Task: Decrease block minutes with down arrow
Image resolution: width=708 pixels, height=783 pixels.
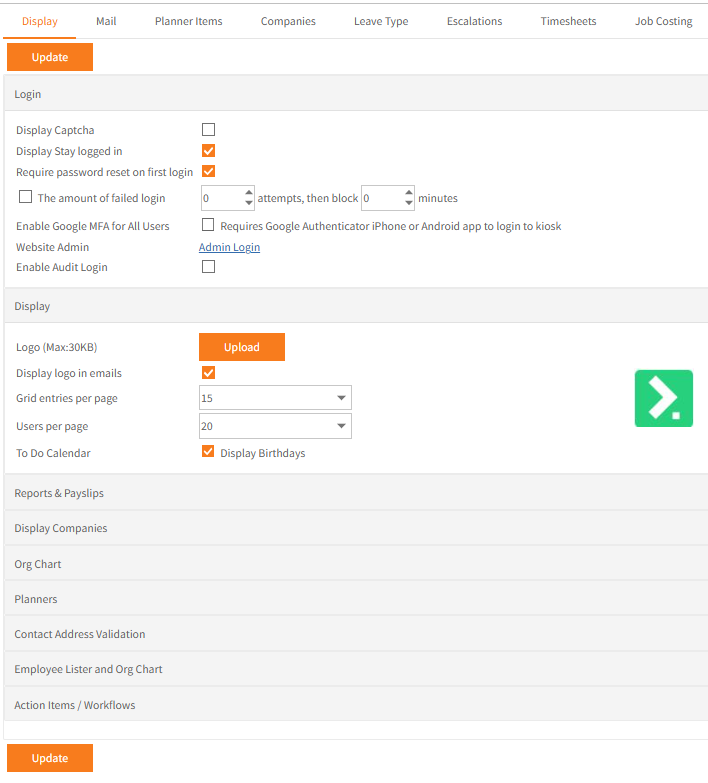Action: pos(409,204)
